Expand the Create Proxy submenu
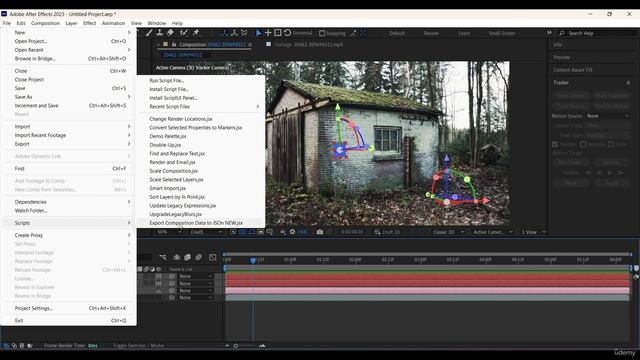Image resolution: width=640 pixels, height=360 pixels. [x=69, y=235]
